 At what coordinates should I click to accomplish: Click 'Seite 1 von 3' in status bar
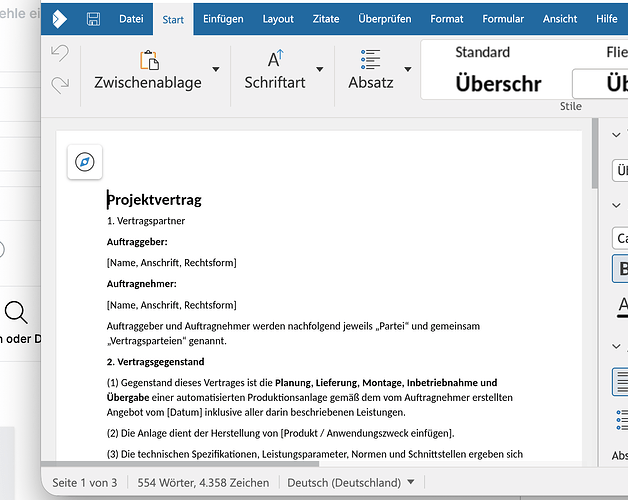85,482
